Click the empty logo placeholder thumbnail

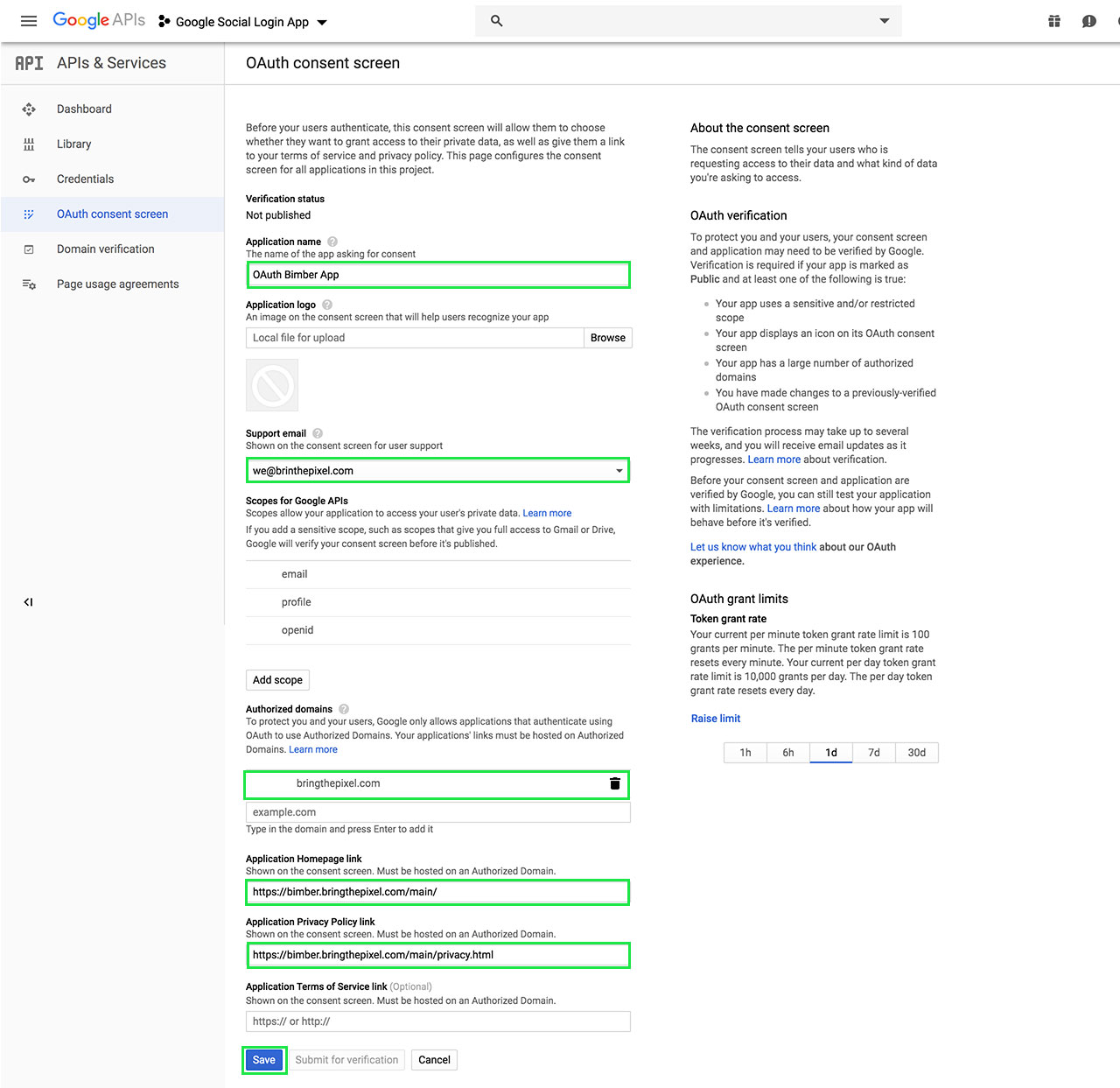272,385
